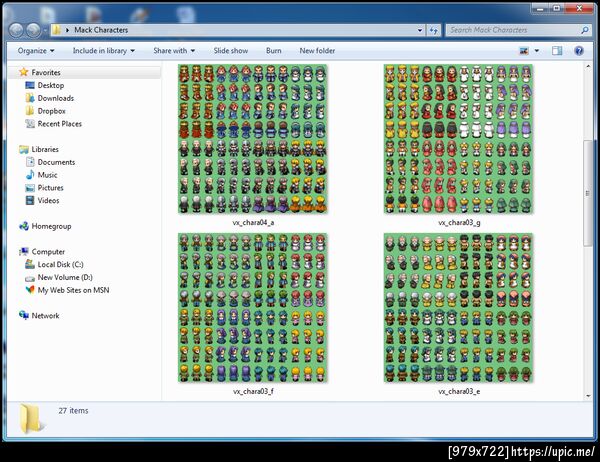The image size is (600, 462).
Task: Click the vx_chara03_g file name label
Action: click(459, 222)
